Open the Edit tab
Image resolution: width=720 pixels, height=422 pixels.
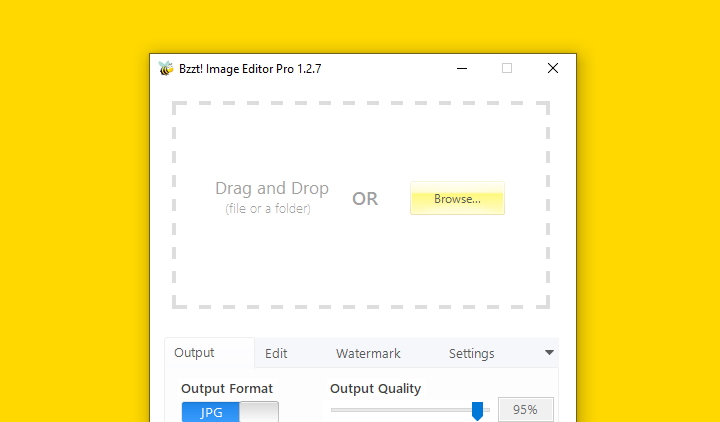(276, 354)
